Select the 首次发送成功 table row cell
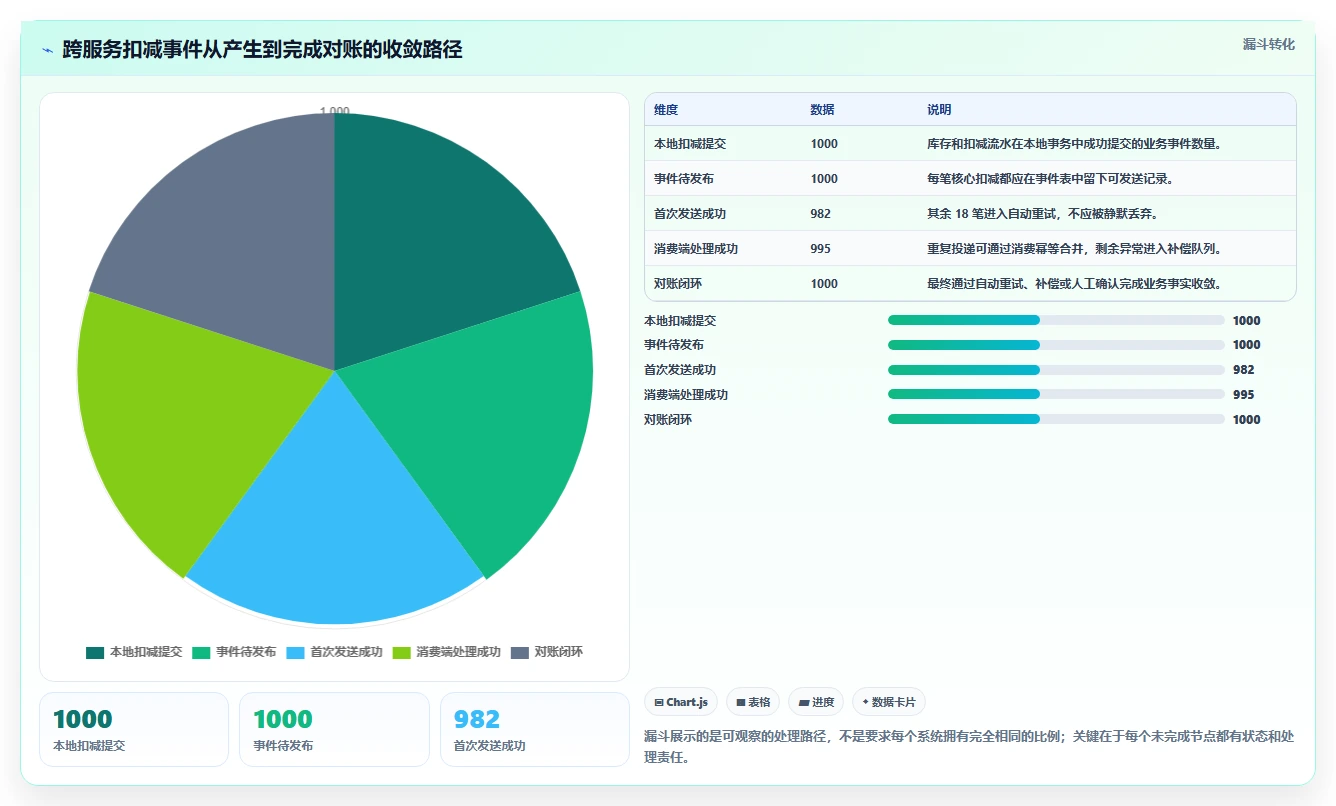The height and width of the screenshot is (806, 1336). [x=690, y=214]
